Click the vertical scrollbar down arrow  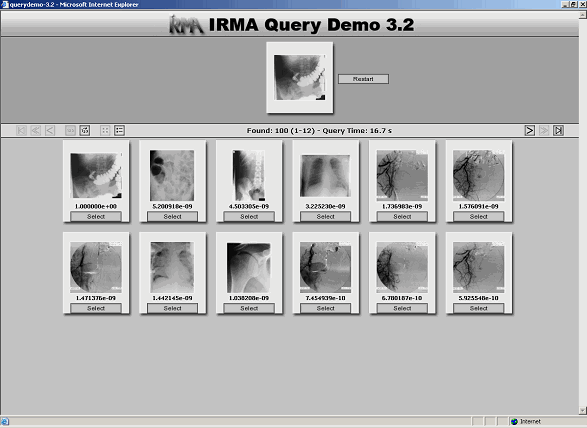[583, 410]
